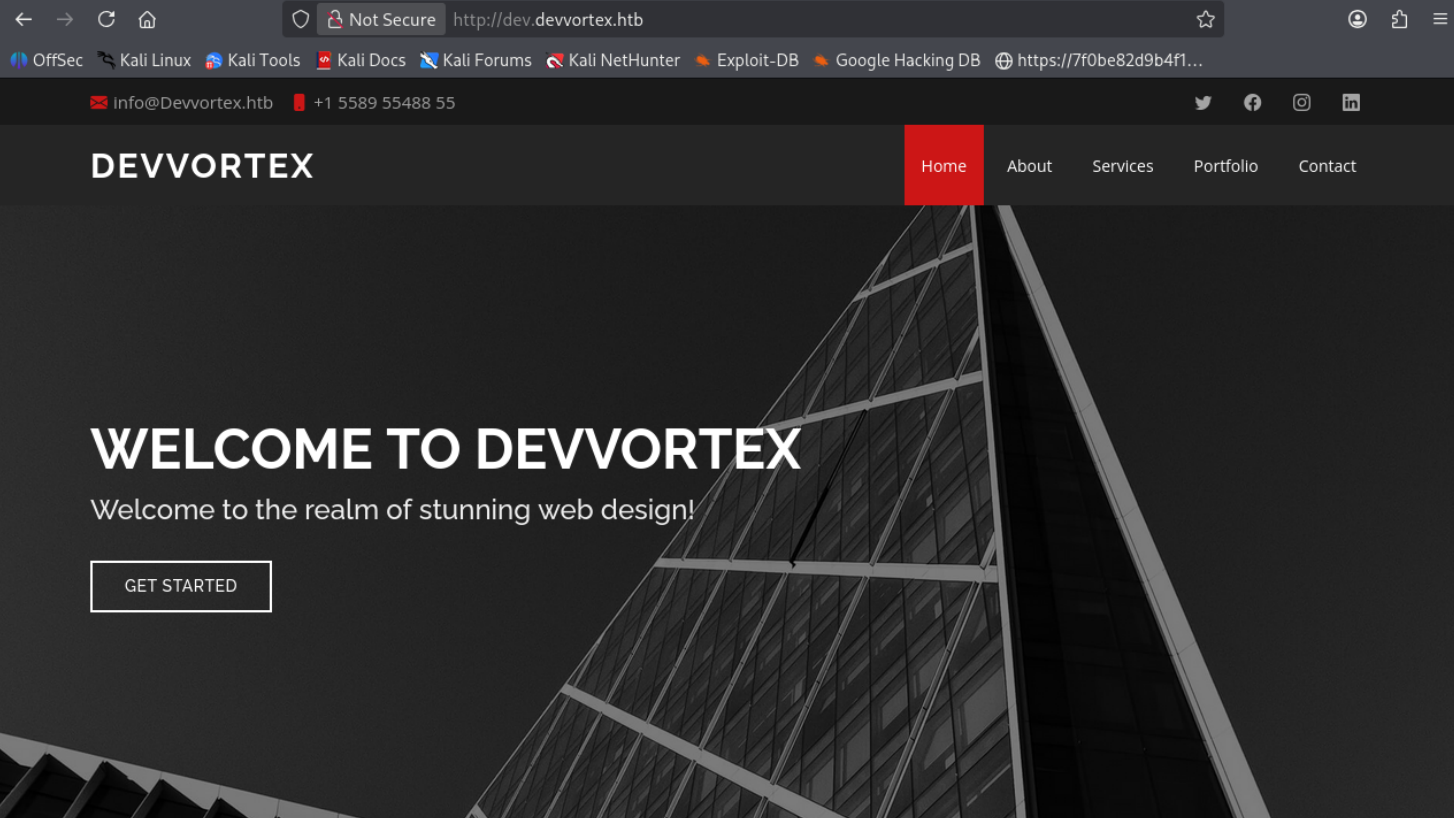Show the Not Secure connection info
This screenshot has width=1454, height=818.
[x=381, y=19]
